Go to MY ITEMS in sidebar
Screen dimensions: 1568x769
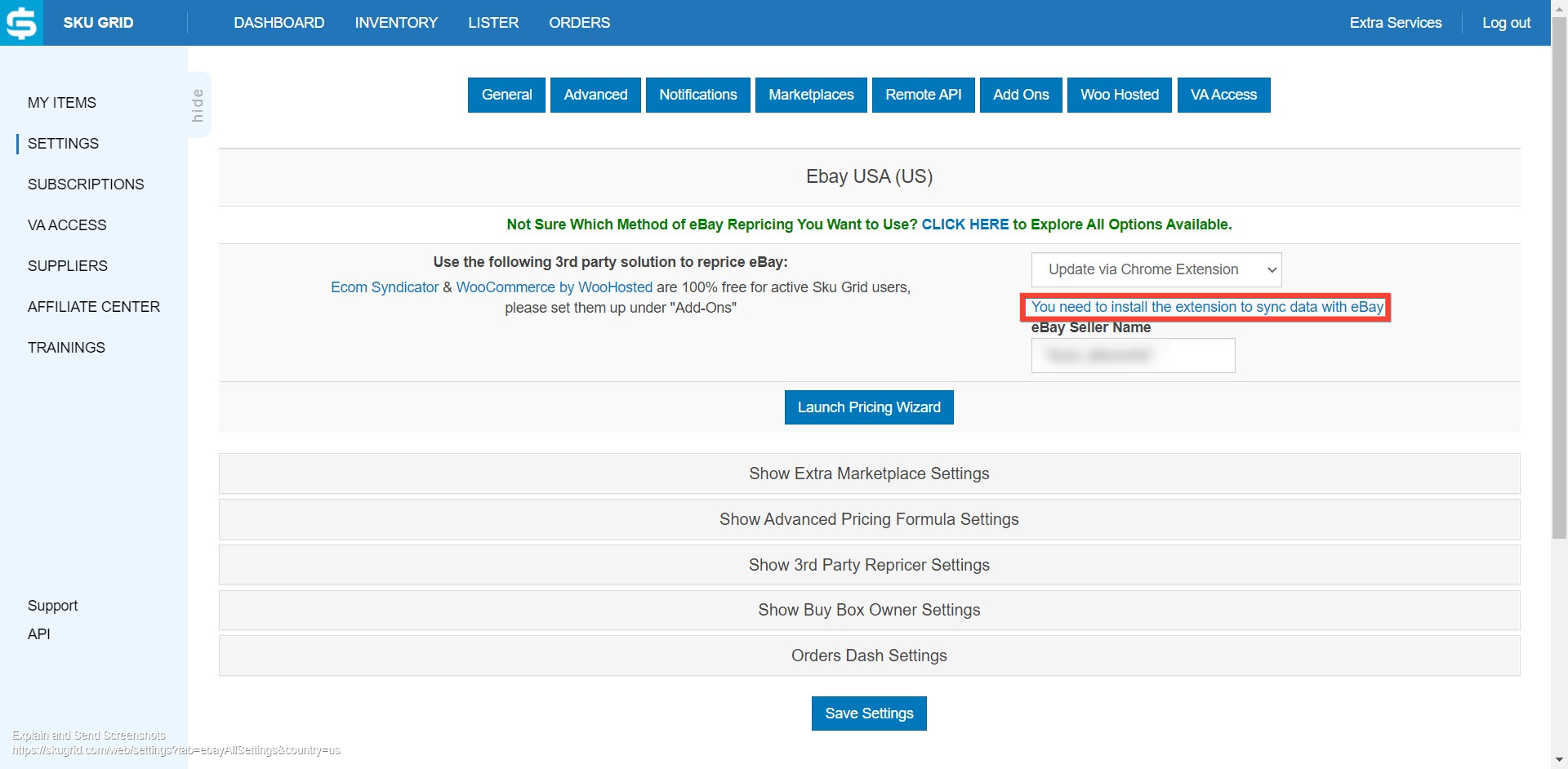pos(62,103)
